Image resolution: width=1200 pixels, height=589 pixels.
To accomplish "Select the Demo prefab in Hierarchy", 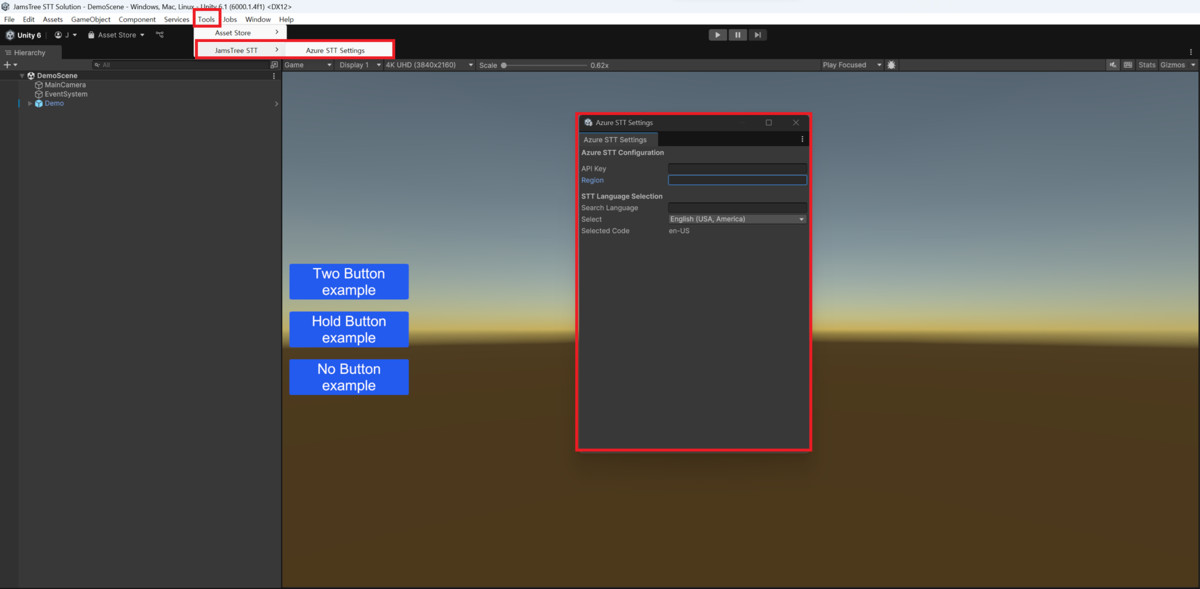I will tap(54, 104).
